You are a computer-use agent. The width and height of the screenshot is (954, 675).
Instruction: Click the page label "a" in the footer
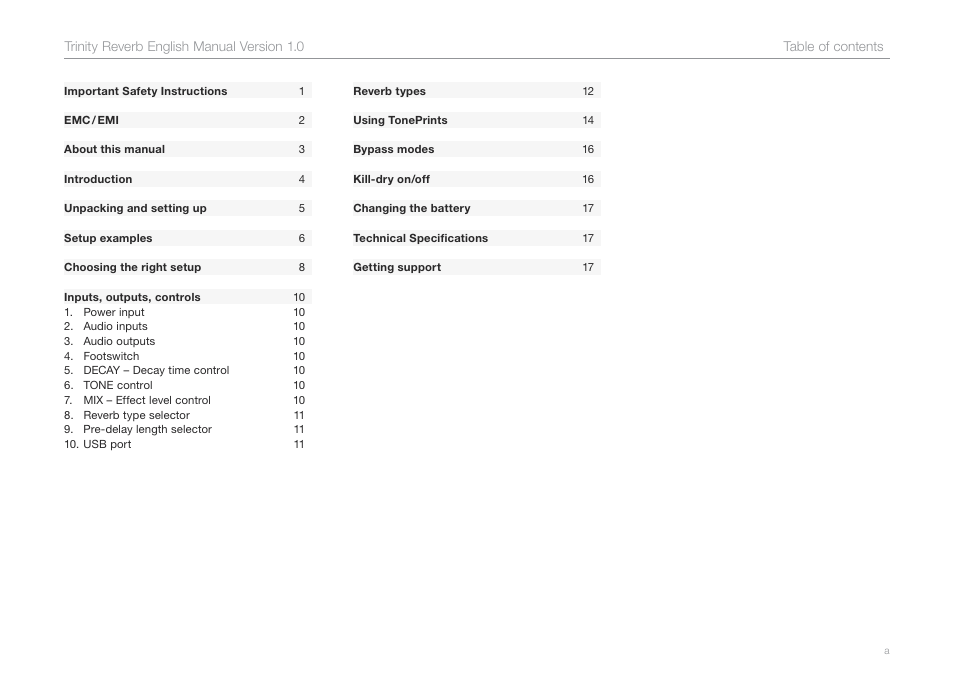click(x=886, y=651)
